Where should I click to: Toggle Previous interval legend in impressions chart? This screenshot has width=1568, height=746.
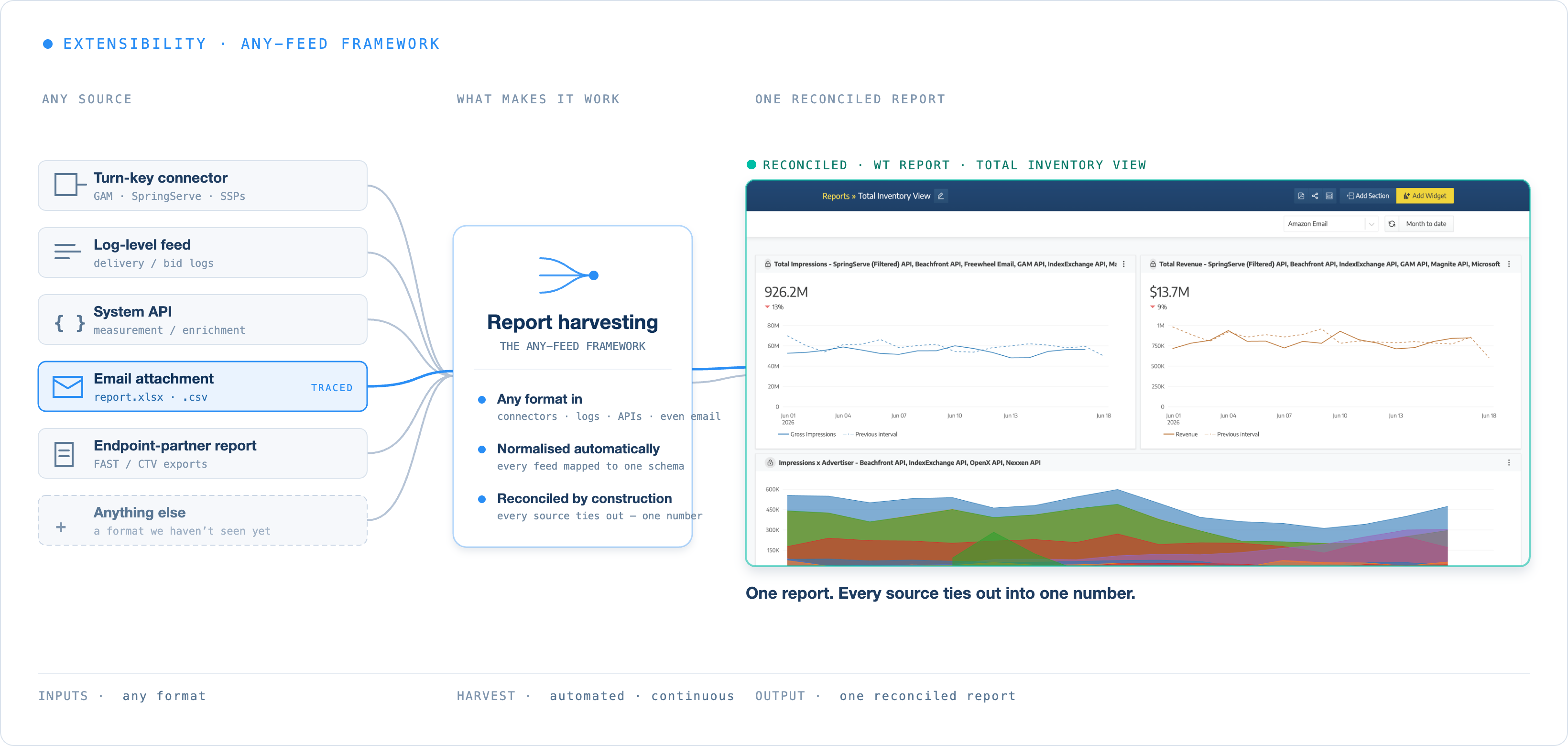coord(870,434)
